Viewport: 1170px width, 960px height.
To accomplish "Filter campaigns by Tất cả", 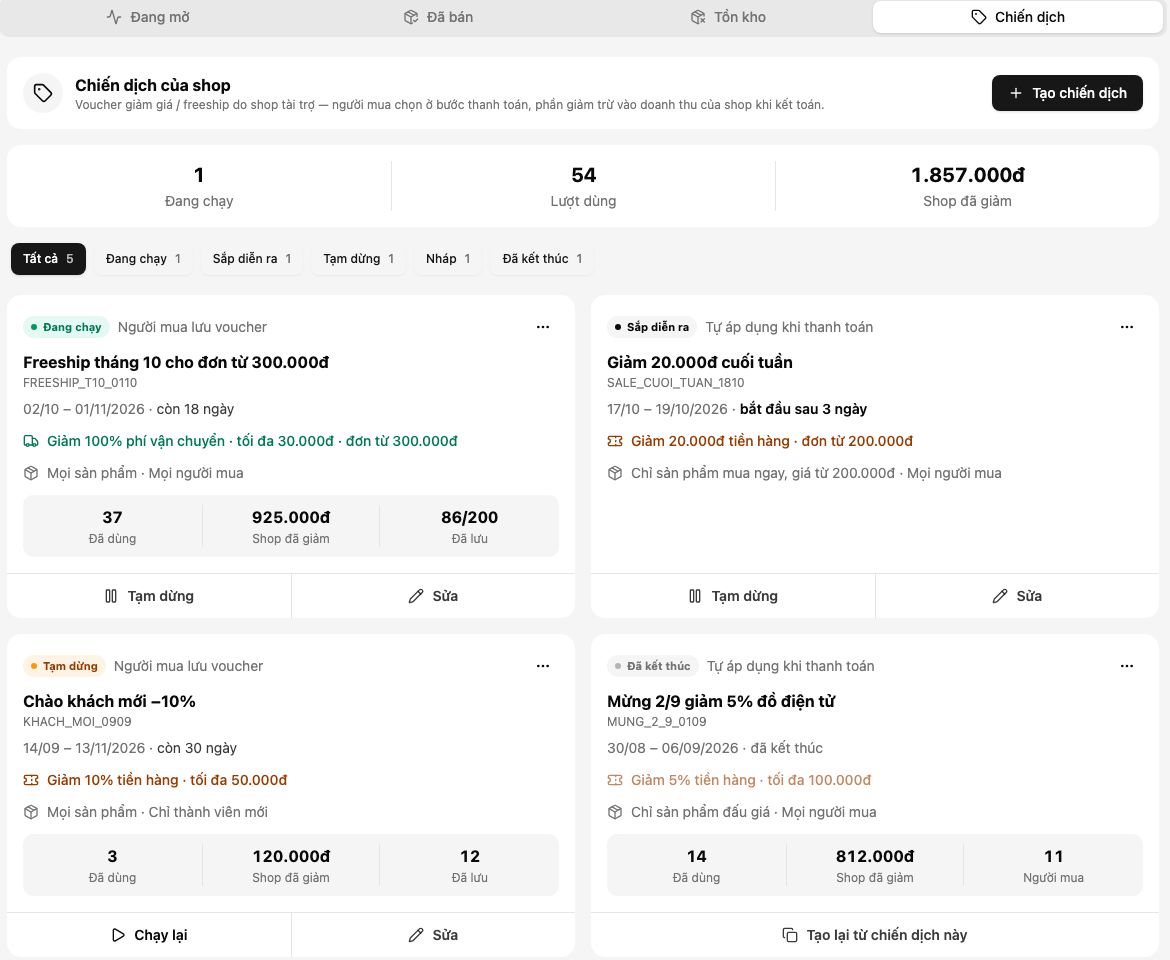I will 49,259.
